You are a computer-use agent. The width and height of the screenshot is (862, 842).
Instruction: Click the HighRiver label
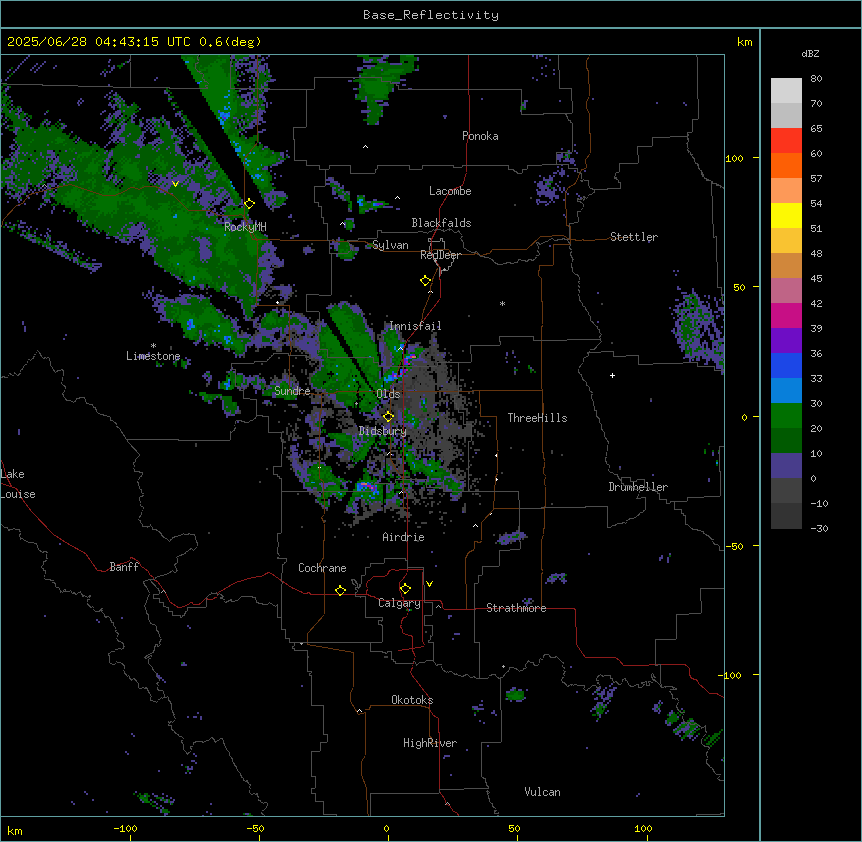pyautogui.click(x=429, y=743)
